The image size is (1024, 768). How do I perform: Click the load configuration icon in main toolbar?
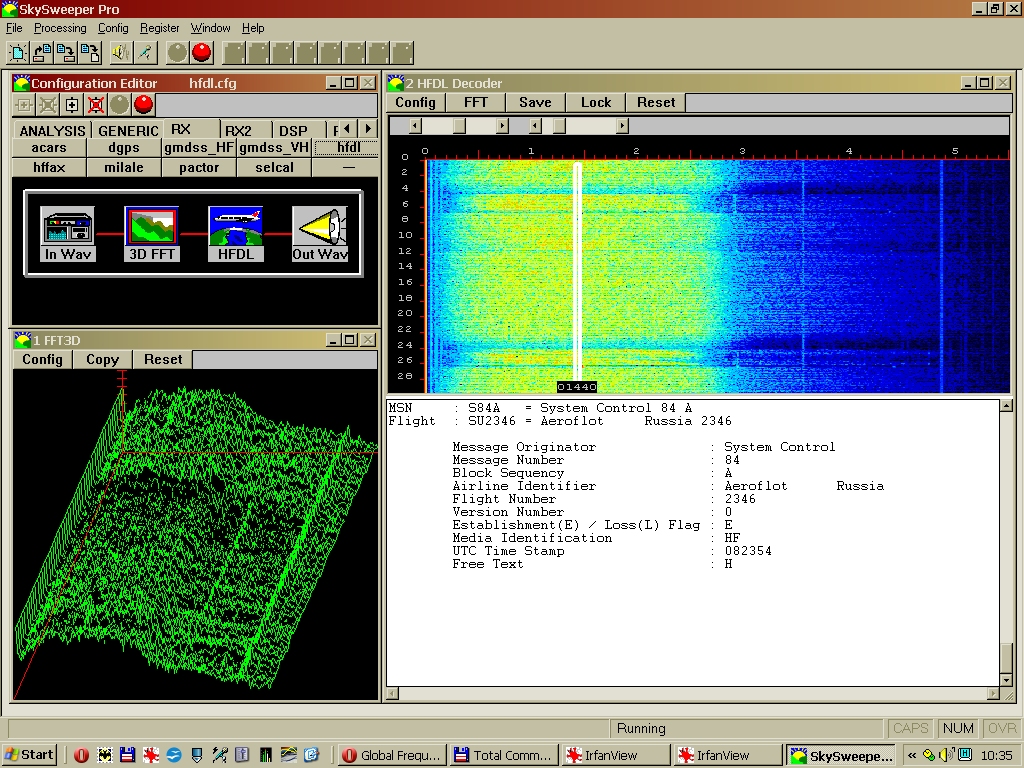click(x=42, y=53)
